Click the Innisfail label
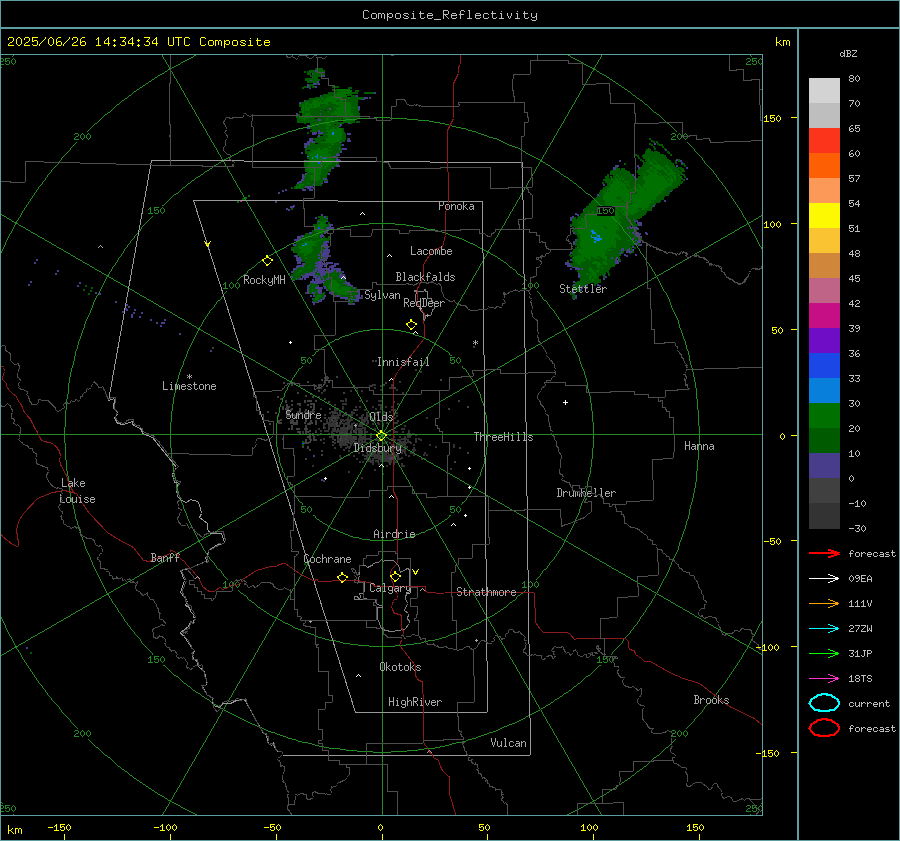900x841 pixels. 403,362
